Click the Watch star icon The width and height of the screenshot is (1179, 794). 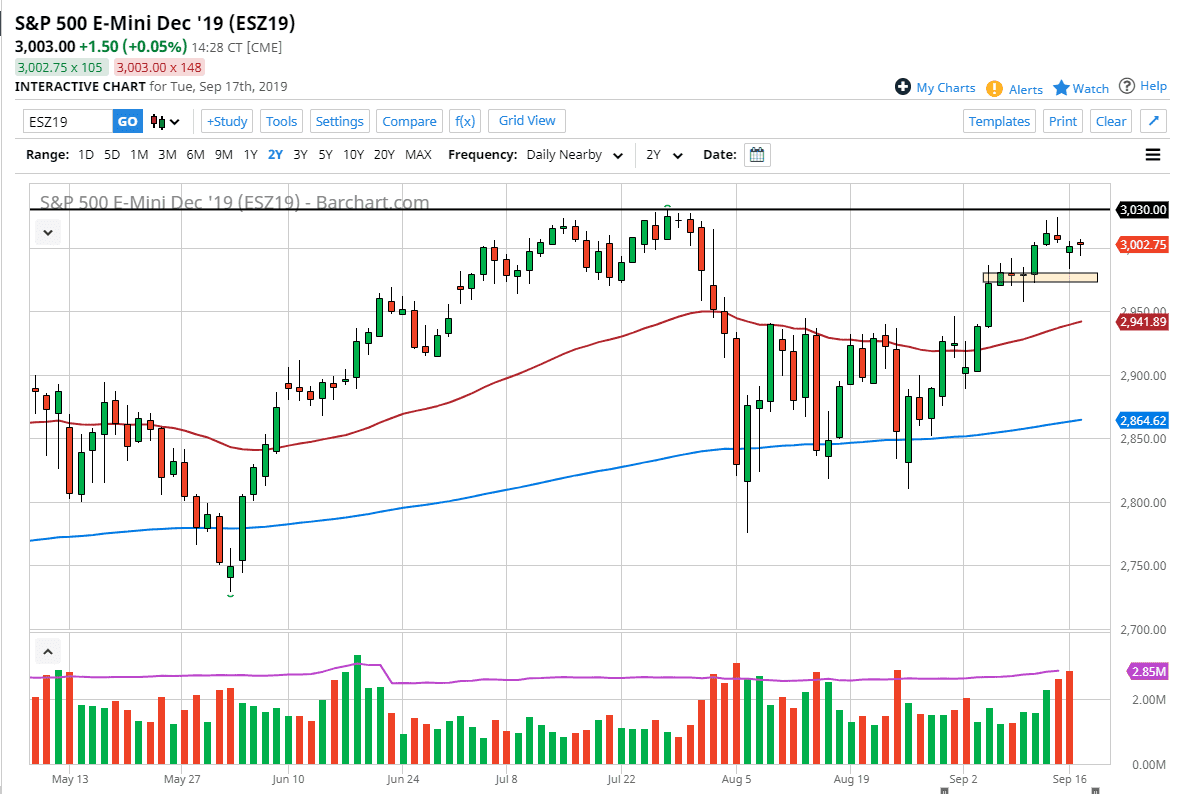(x=1061, y=88)
